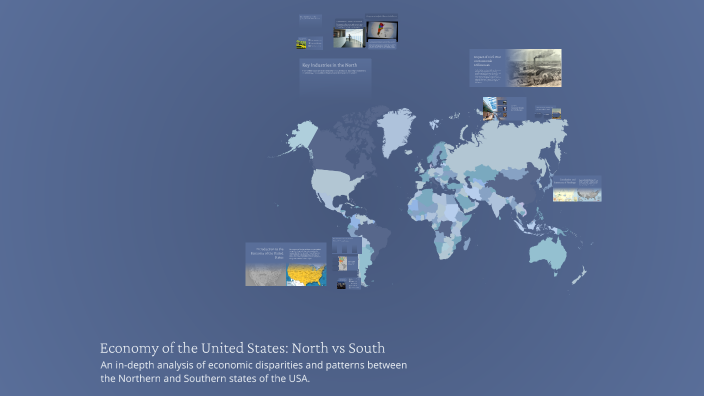Click the grey United States map image

265,274
